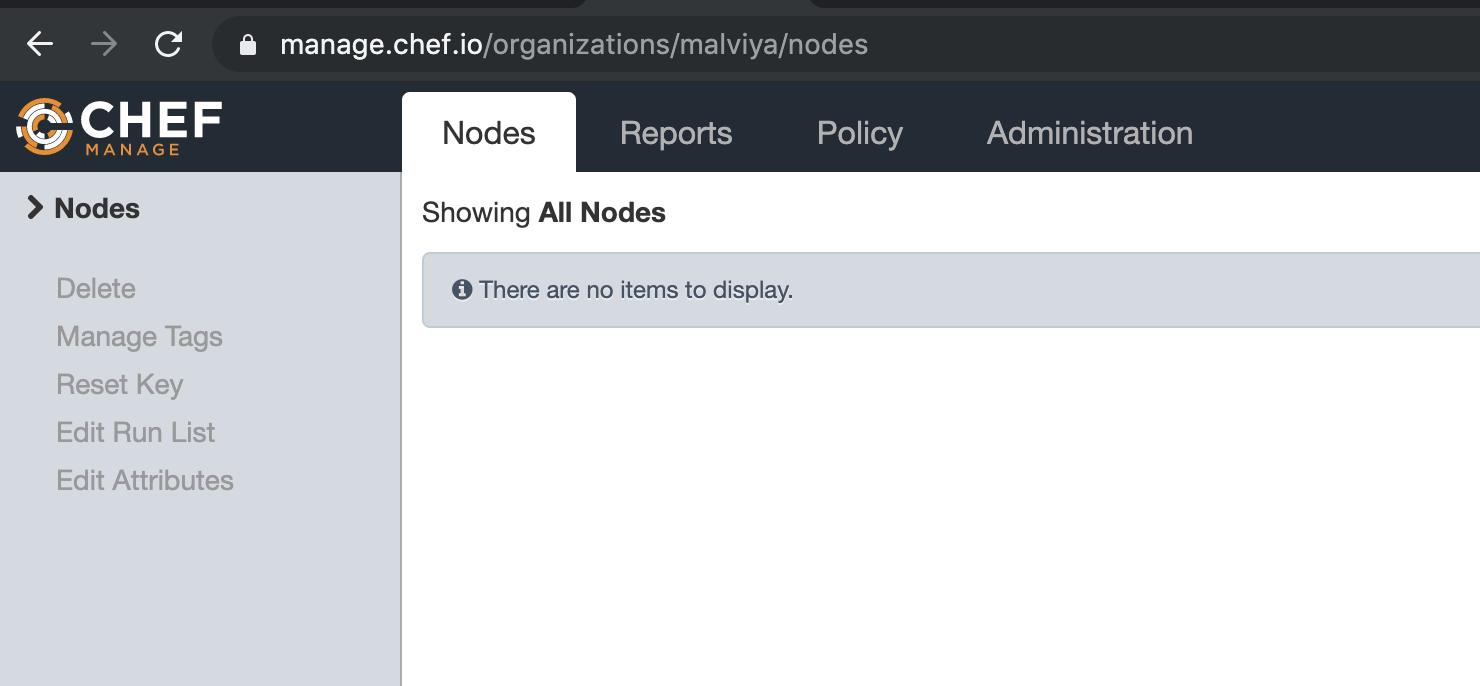Image resolution: width=1480 pixels, height=686 pixels.
Task: Reload the page with the refresh icon
Action: [168, 43]
